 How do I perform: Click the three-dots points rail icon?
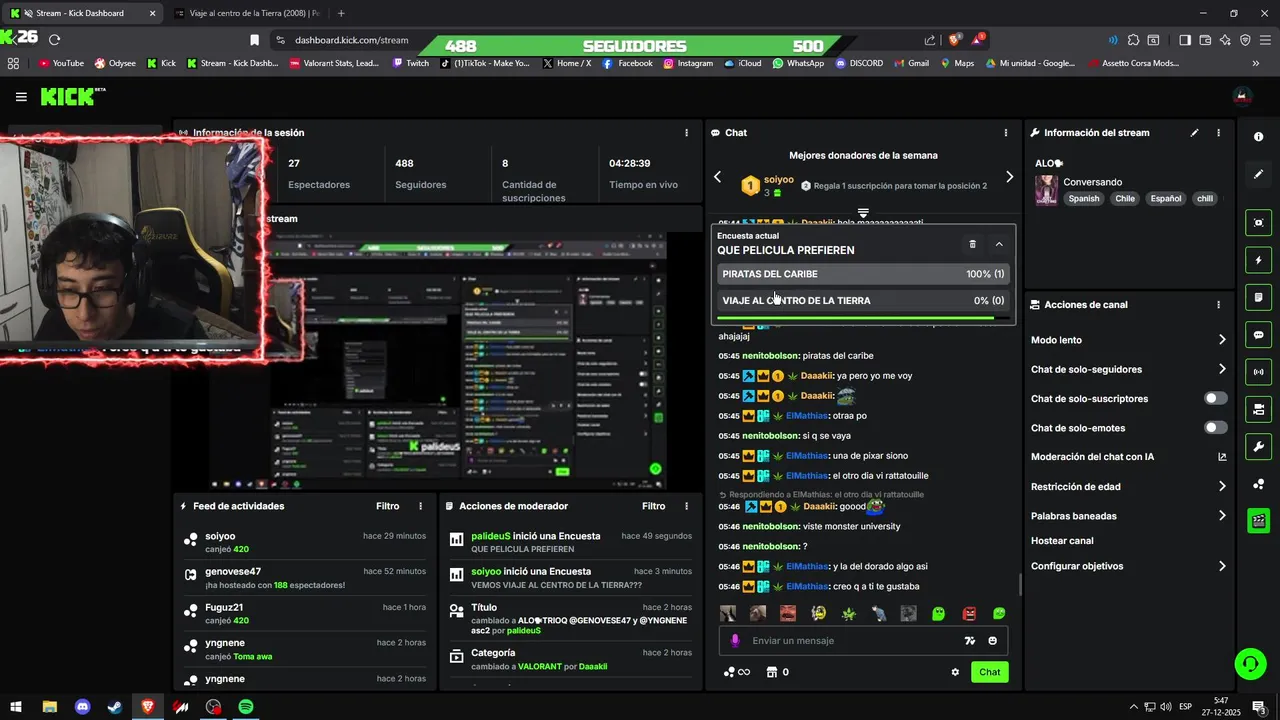tap(1258, 484)
